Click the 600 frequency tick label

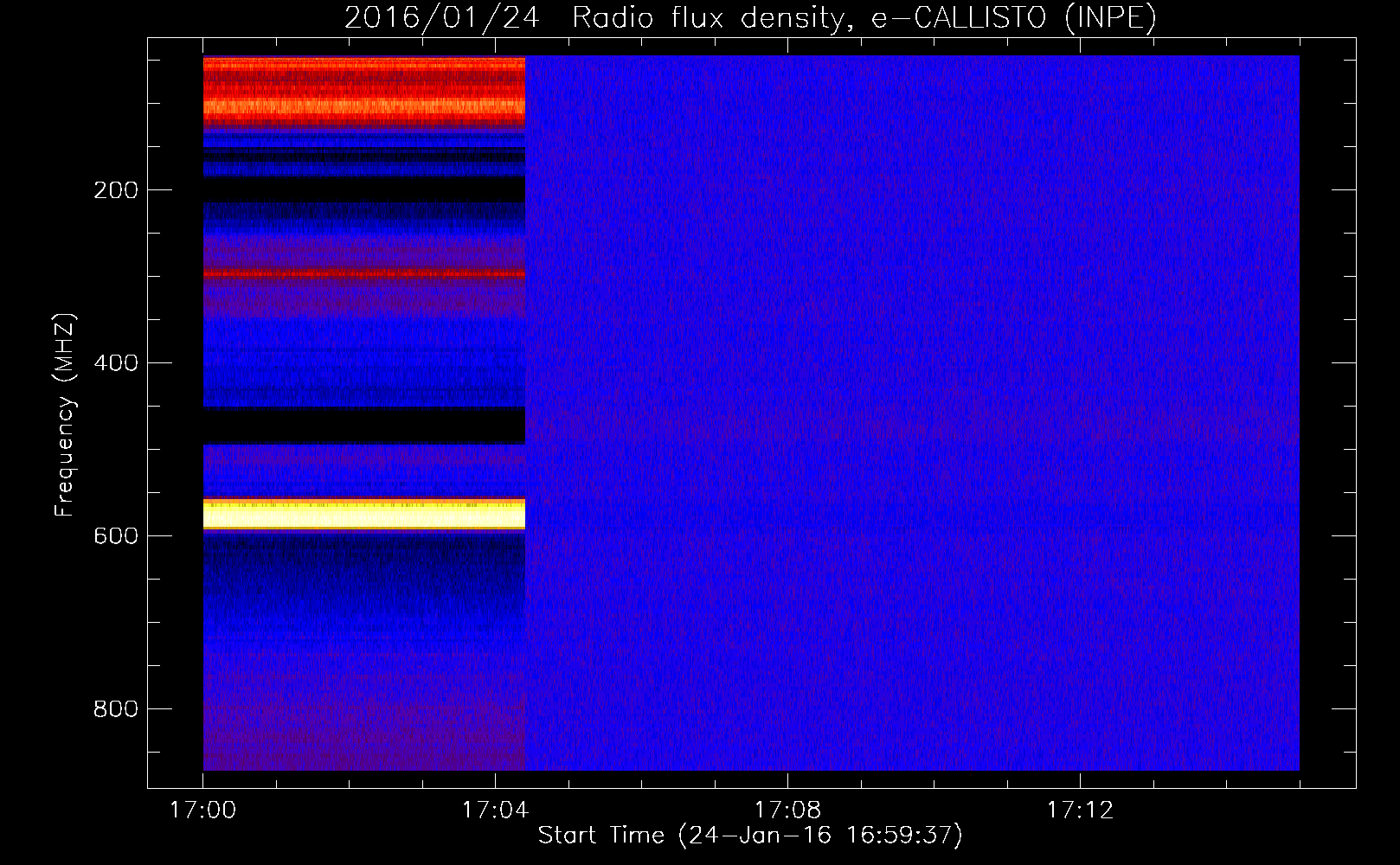coord(116,536)
